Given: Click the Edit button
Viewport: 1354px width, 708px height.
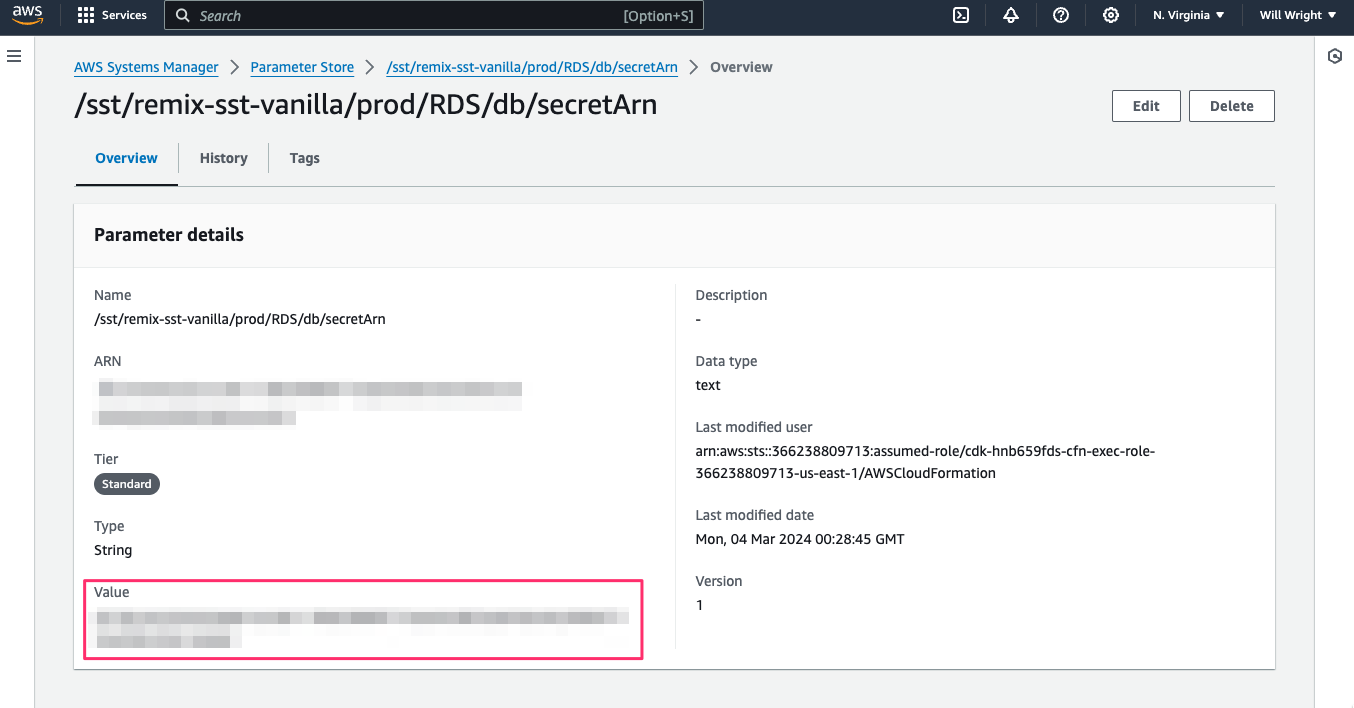Looking at the screenshot, I should click(x=1146, y=105).
